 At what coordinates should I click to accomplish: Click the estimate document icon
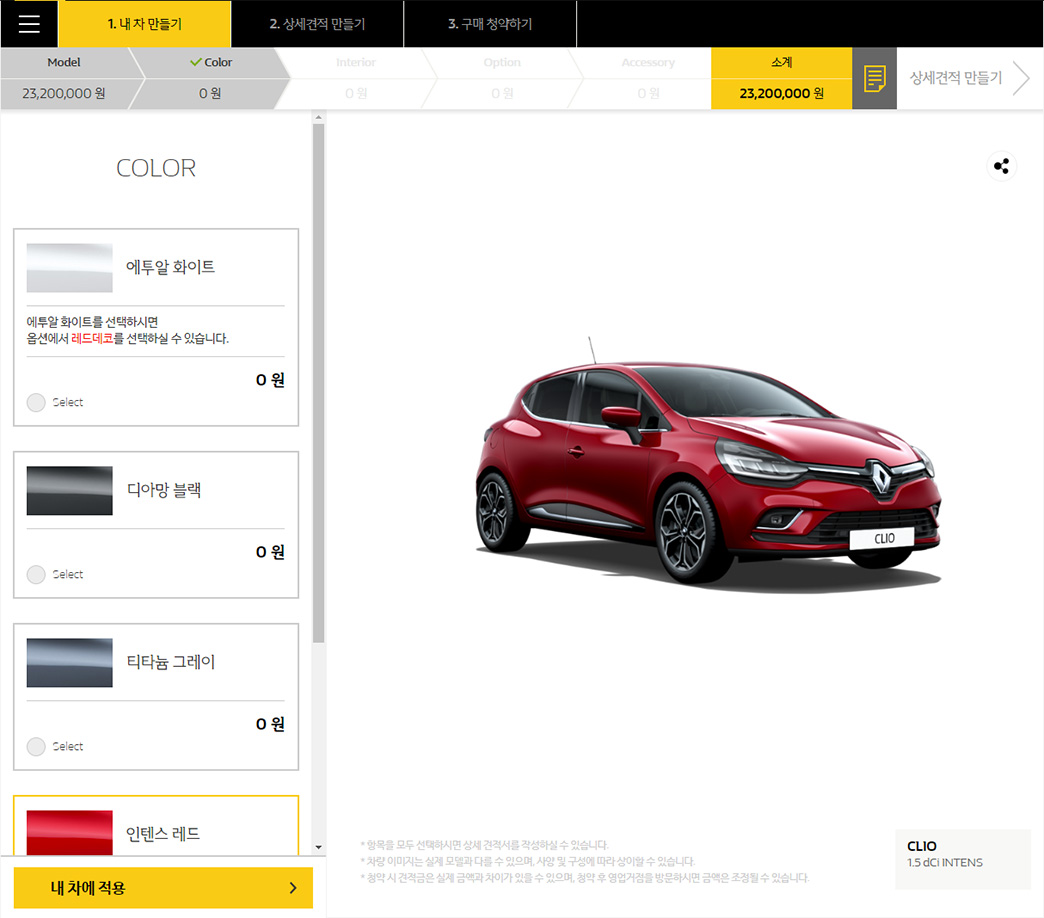pyautogui.click(x=874, y=78)
